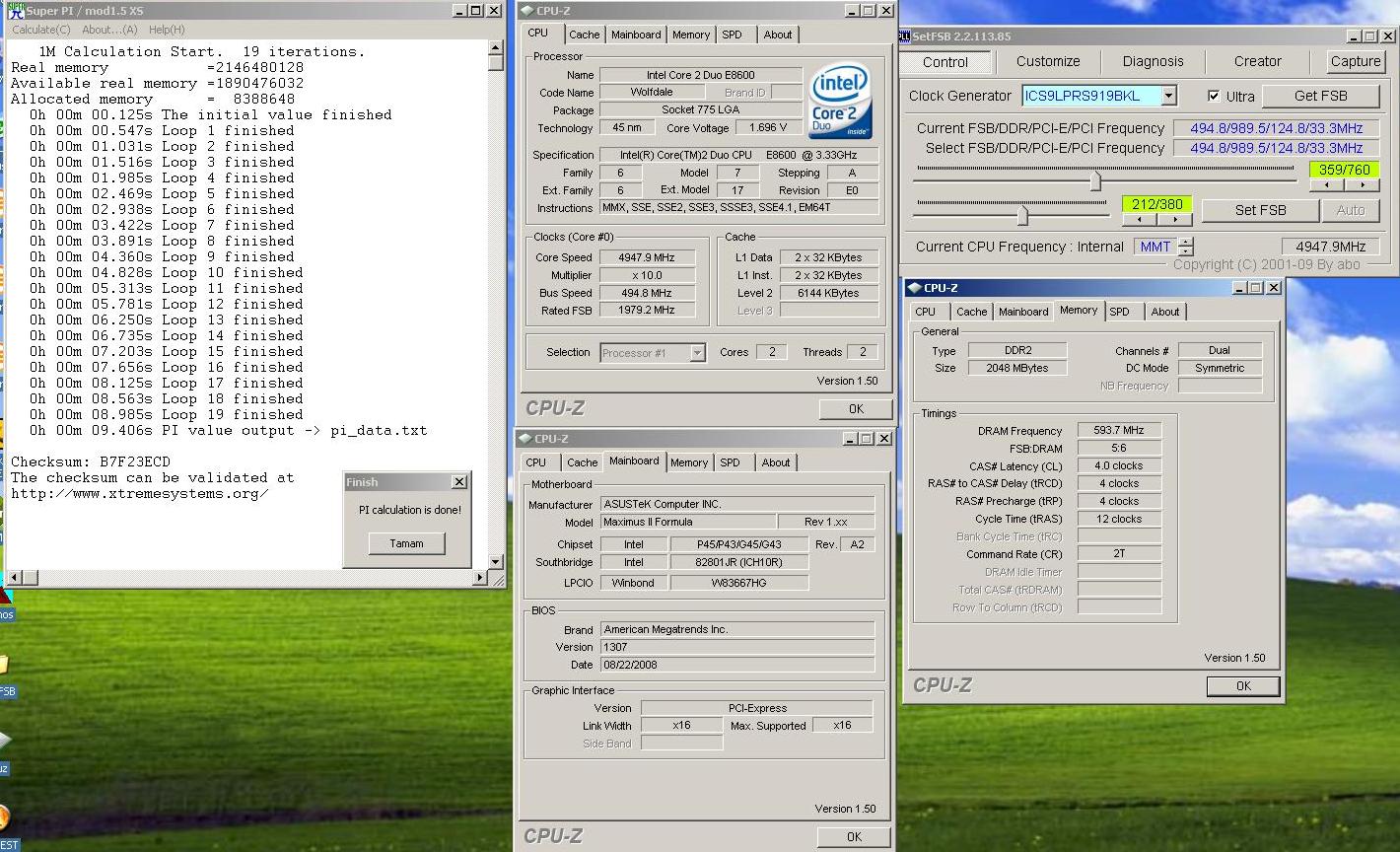Click the Southbridge value 82801JR (ICH10R)
Image resolution: width=1400 pixels, height=852 pixels.
(x=738, y=562)
